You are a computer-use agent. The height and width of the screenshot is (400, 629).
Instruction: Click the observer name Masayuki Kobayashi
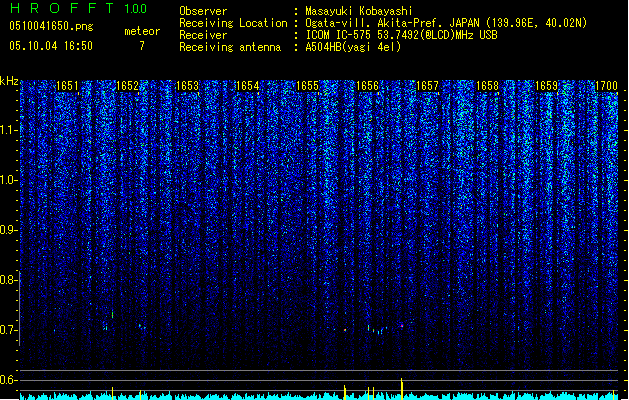pos(359,11)
